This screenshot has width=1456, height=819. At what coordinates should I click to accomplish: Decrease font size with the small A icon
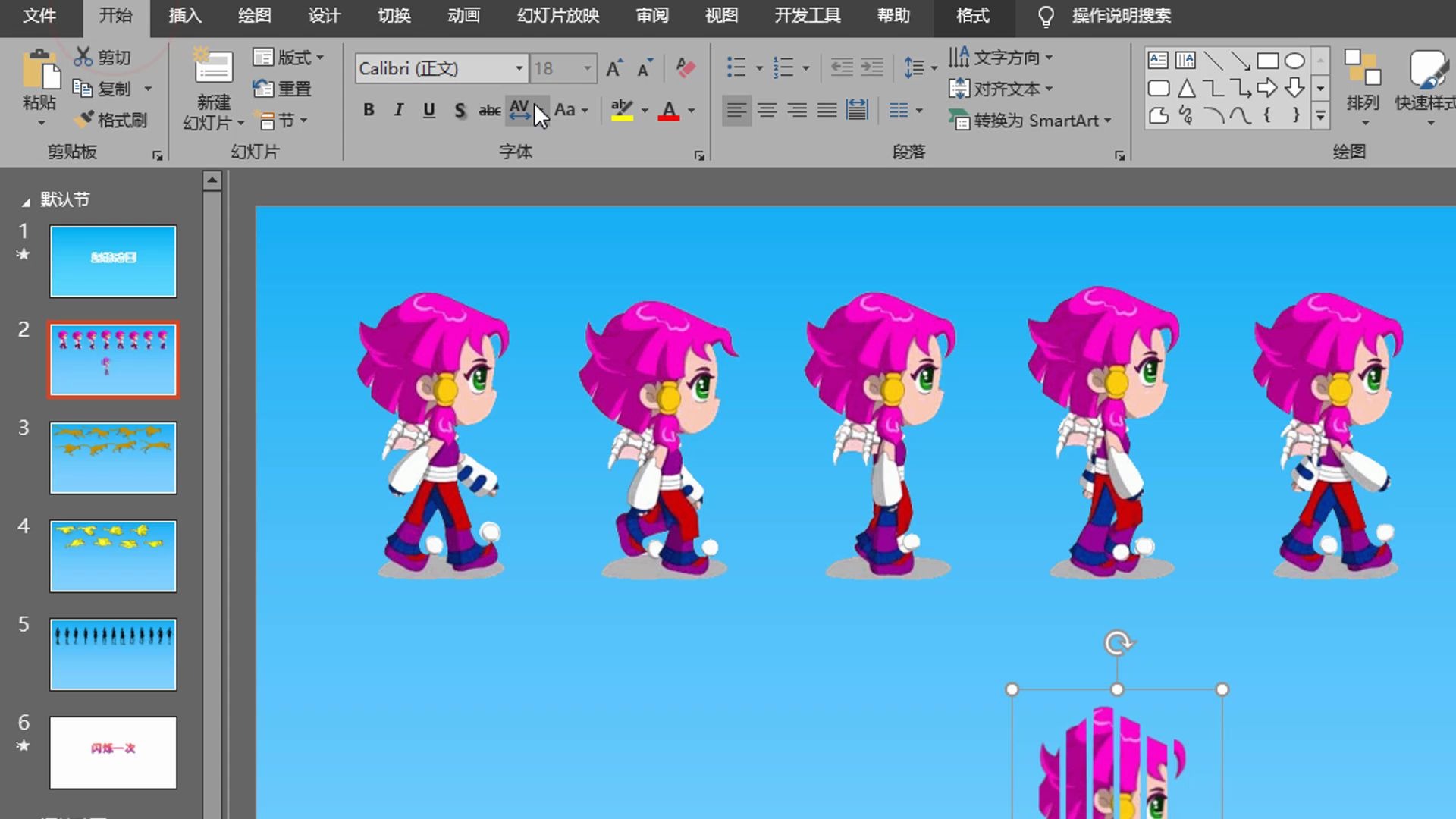[645, 68]
